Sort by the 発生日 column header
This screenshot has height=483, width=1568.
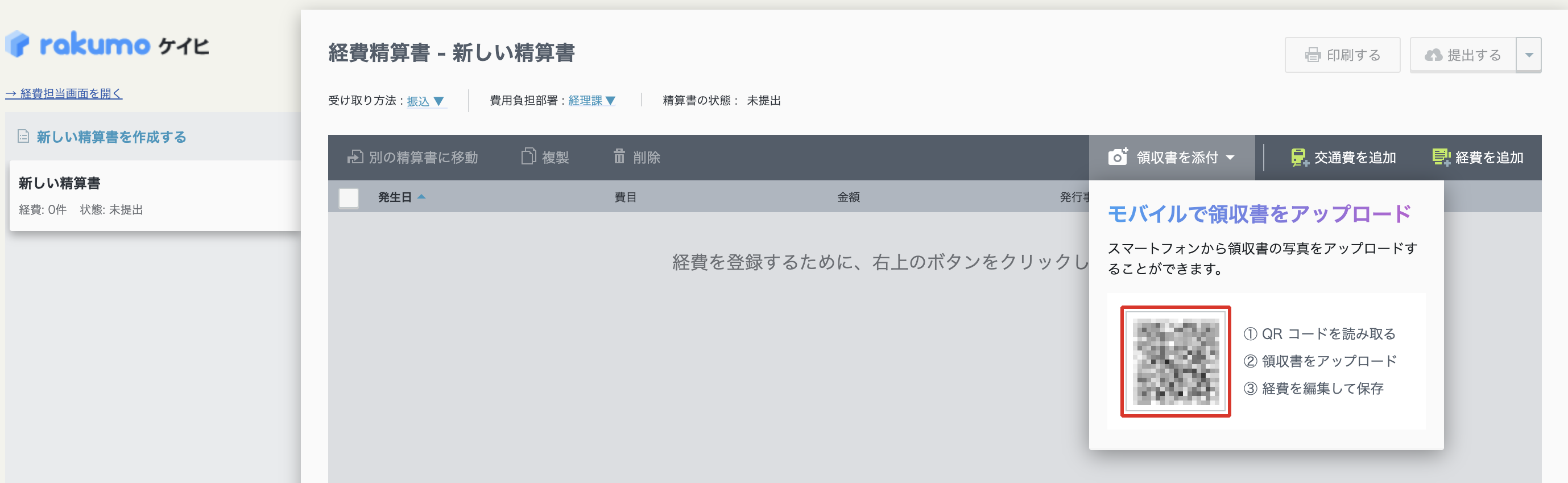[x=395, y=197]
